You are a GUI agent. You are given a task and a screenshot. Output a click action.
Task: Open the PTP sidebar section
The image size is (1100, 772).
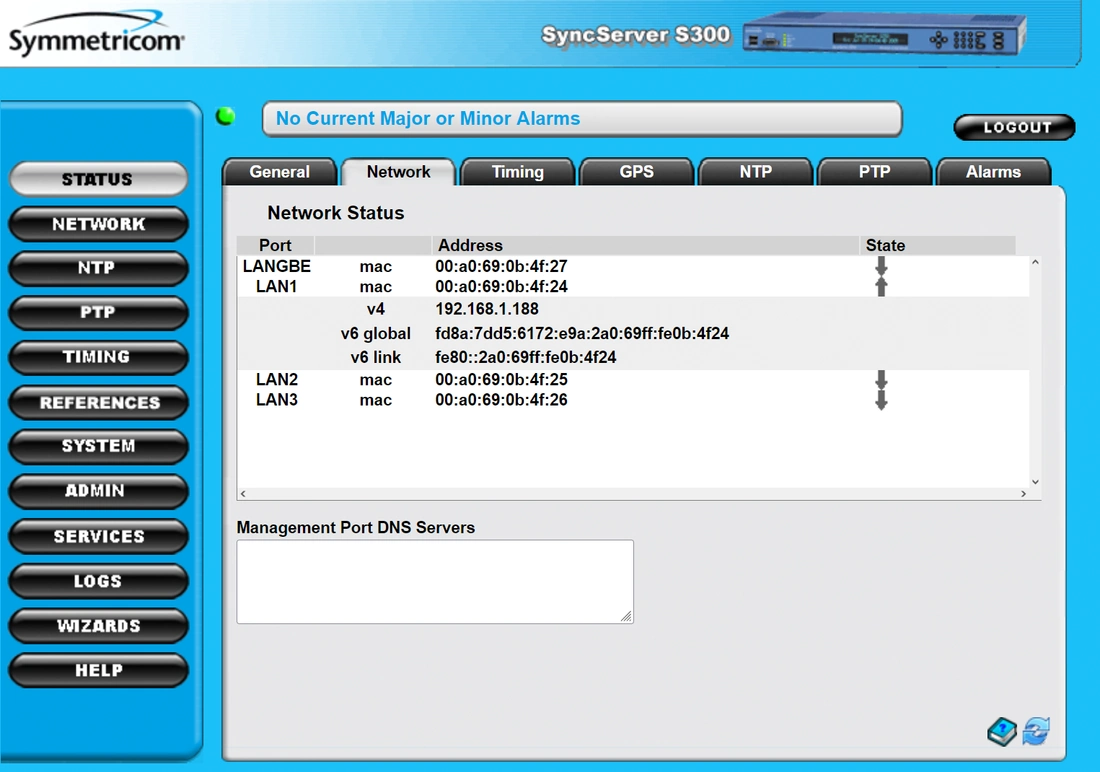pos(98,312)
